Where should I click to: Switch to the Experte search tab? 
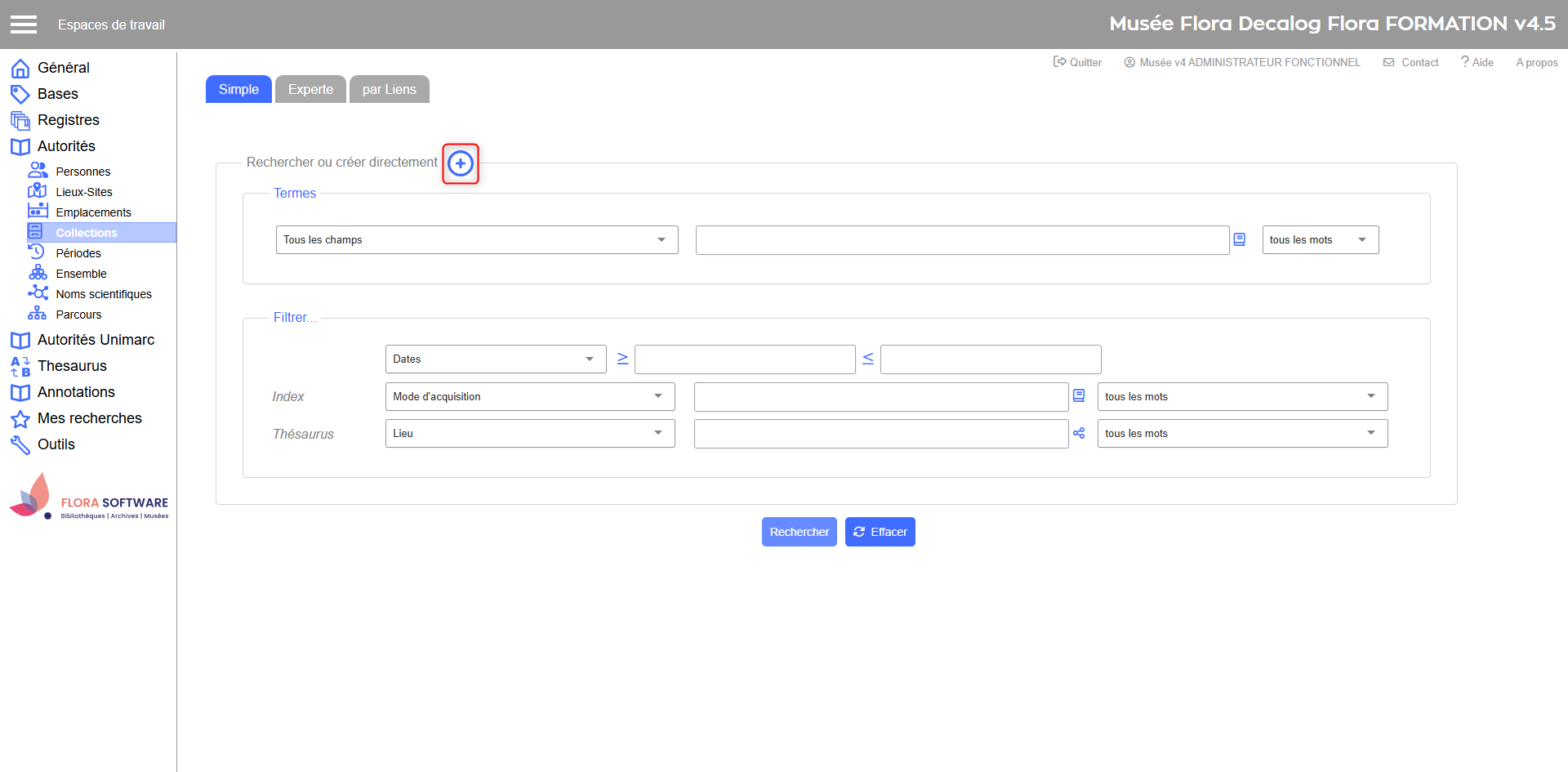pyautogui.click(x=310, y=90)
